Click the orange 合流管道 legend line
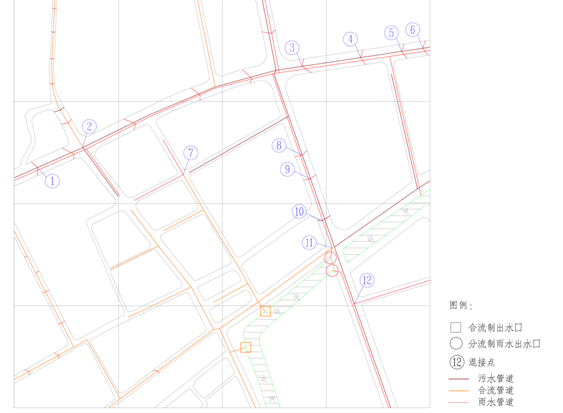Screen dimensions: 563x413 pos(459,390)
